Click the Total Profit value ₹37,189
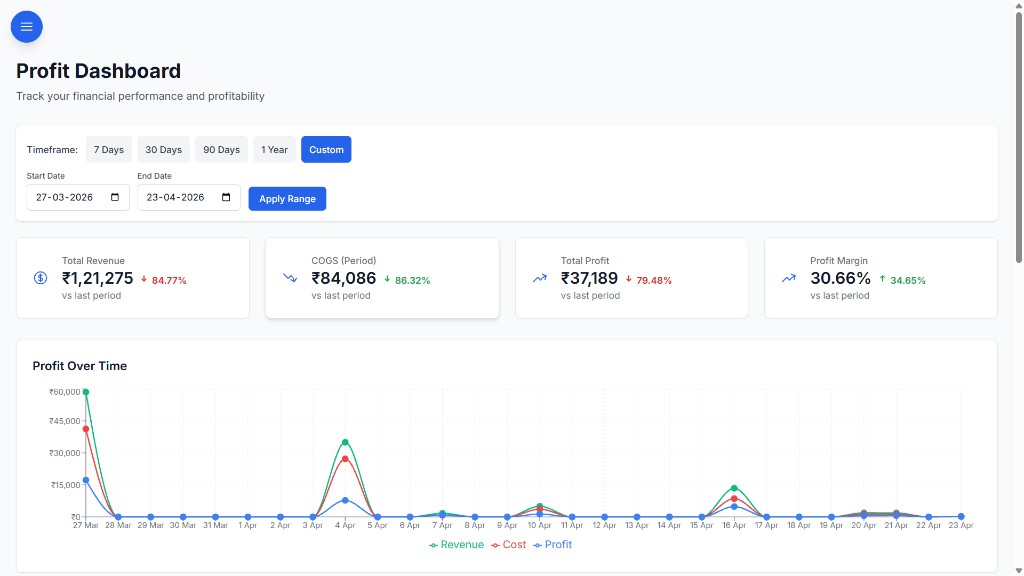 tap(589, 278)
